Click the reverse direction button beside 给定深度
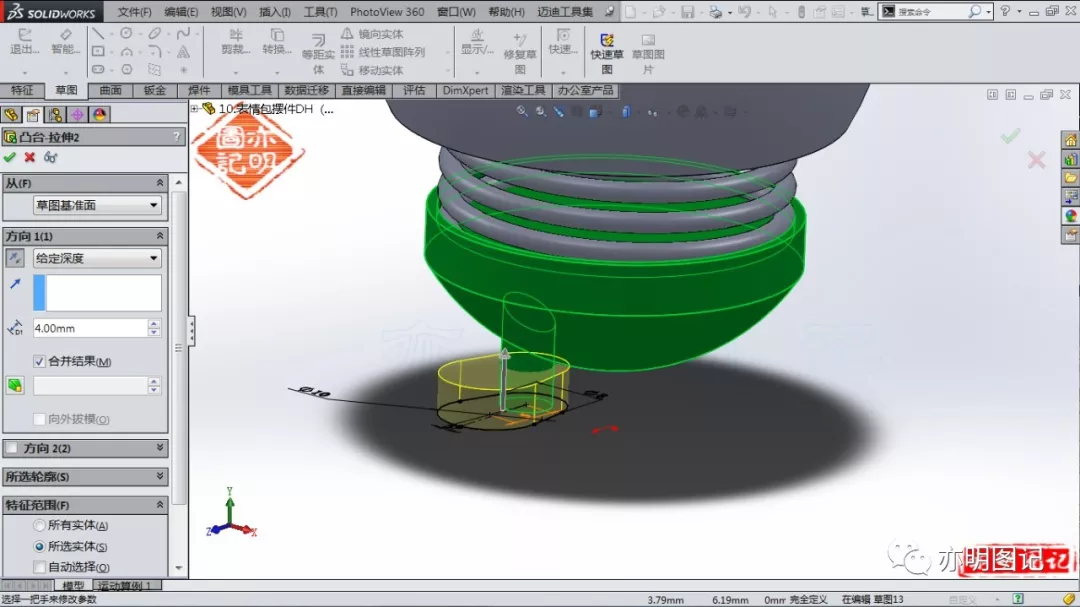This screenshot has width=1080, height=607. [14, 258]
